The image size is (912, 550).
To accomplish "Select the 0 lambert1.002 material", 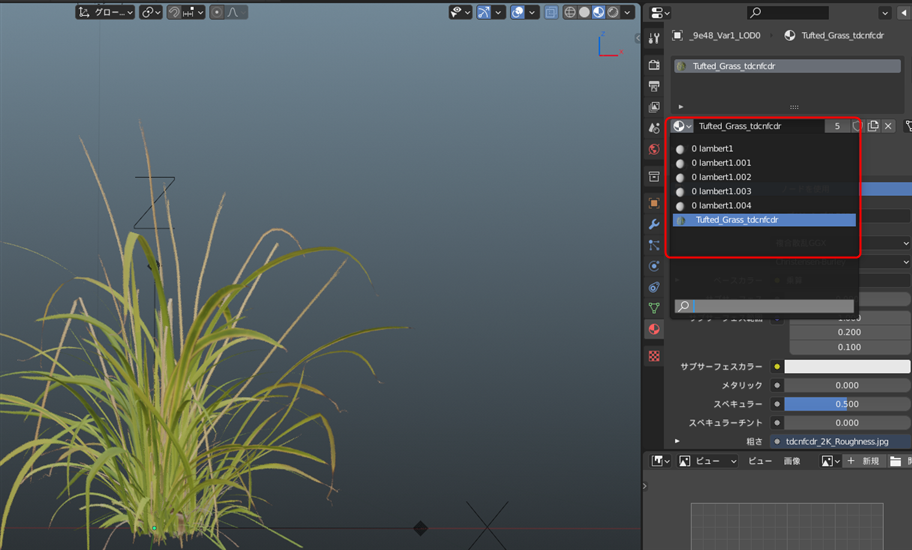I will pyautogui.click(x=764, y=177).
